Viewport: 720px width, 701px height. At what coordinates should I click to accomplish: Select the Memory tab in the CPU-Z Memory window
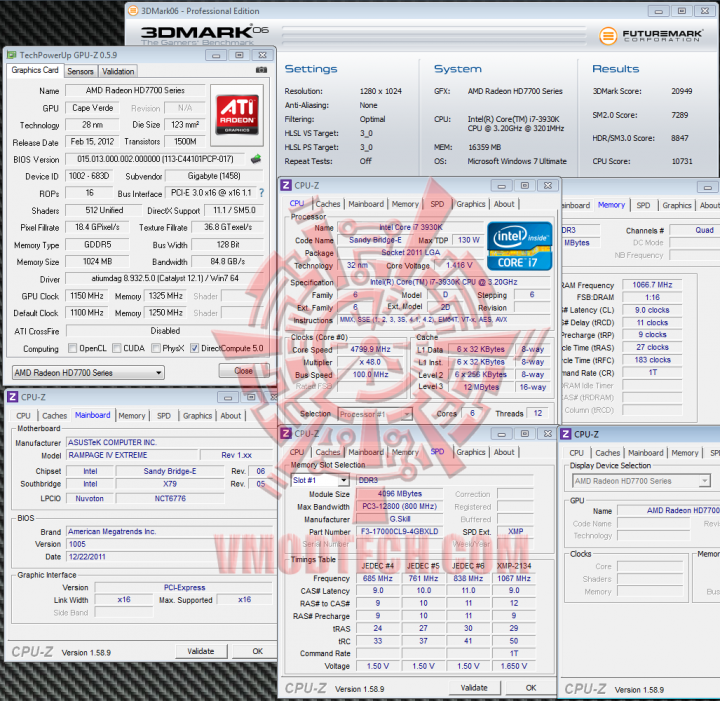[x=611, y=205]
